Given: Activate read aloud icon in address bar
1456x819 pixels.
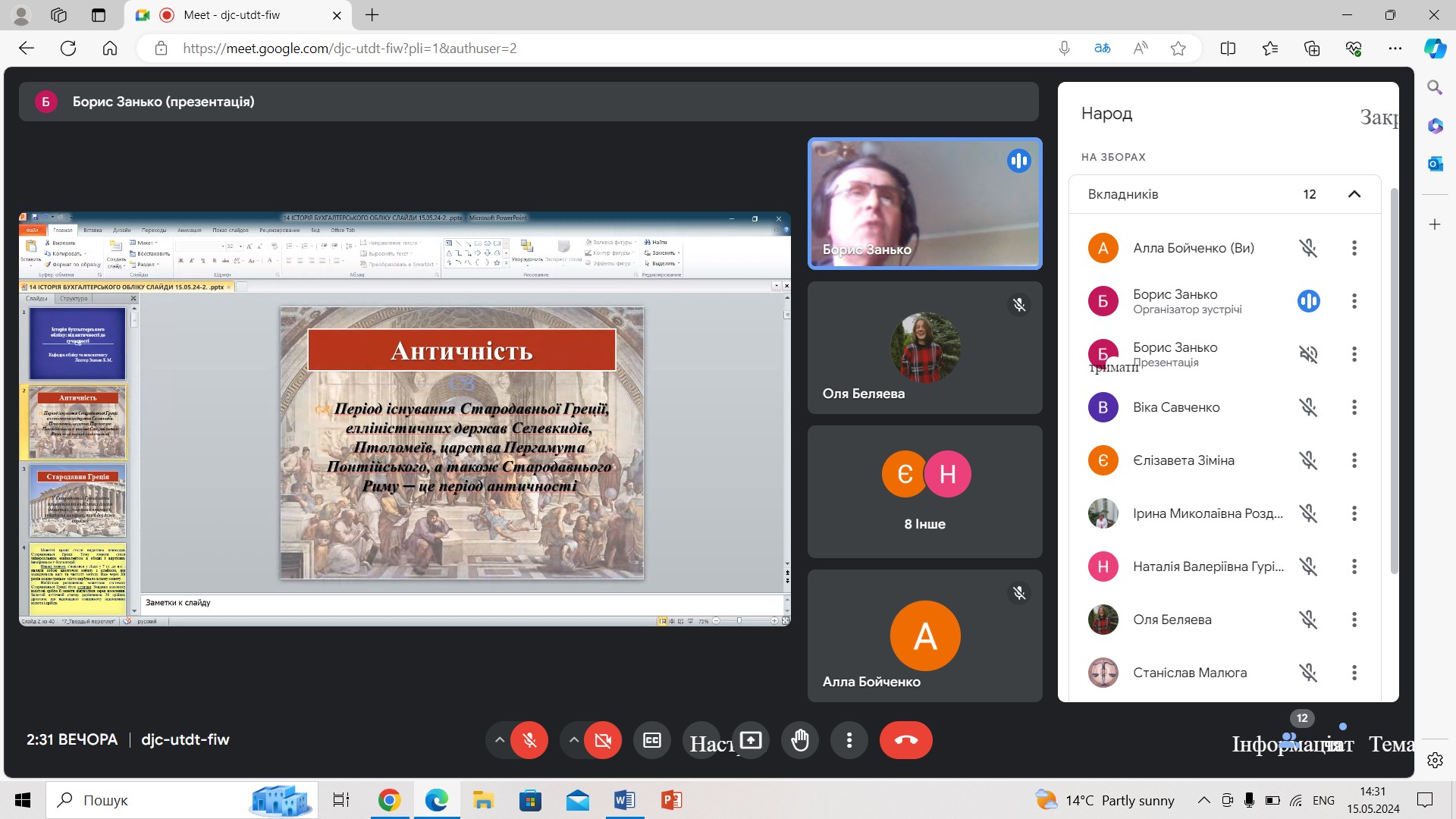Looking at the screenshot, I should coord(1141,49).
